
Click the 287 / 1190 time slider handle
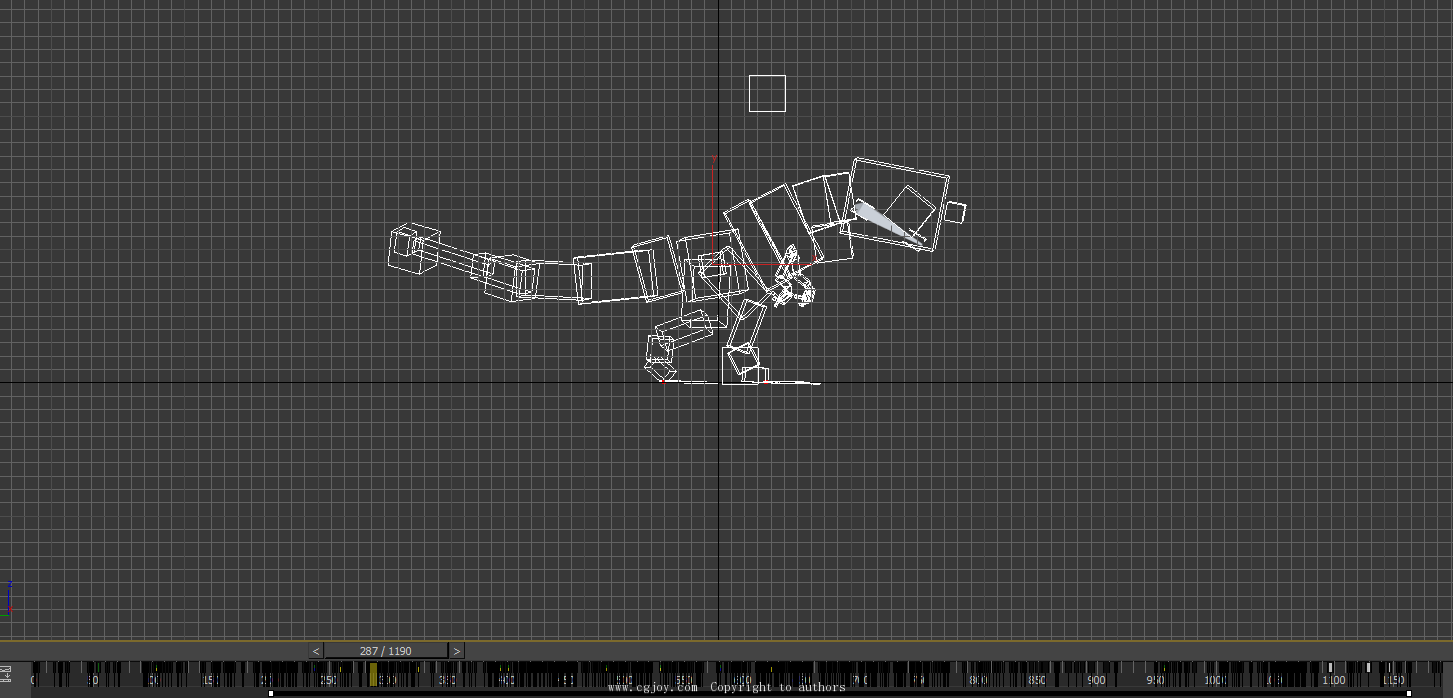pyautogui.click(x=385, y=651)
